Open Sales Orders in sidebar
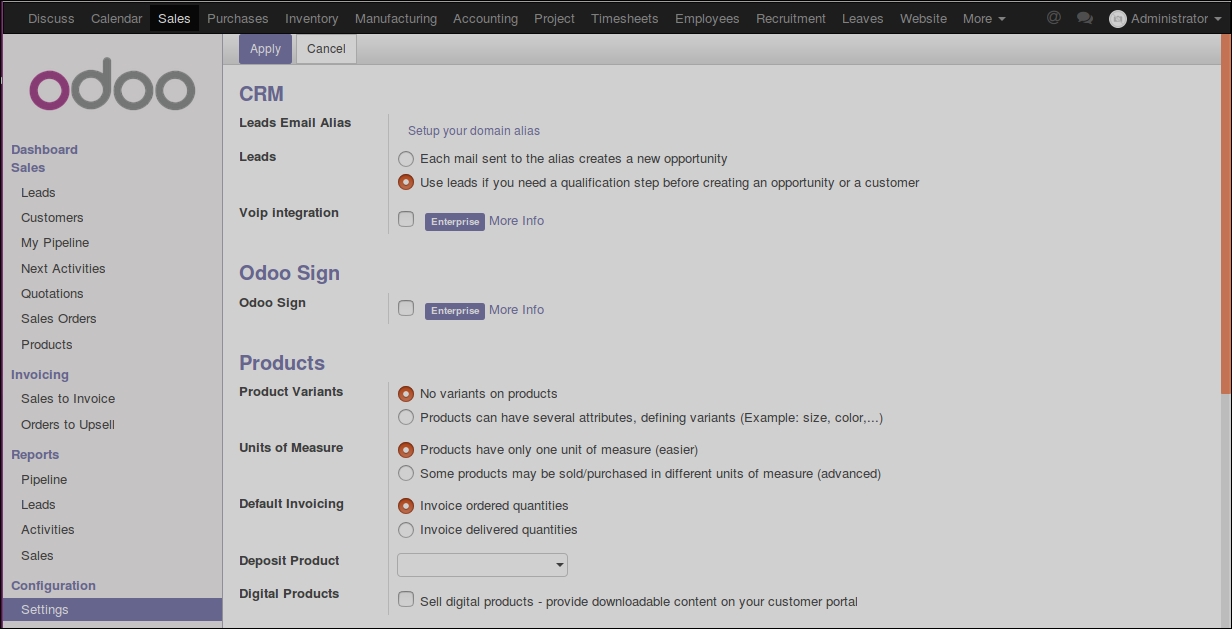This screenshot has width=1232, height=629. (x=59, y=319)
